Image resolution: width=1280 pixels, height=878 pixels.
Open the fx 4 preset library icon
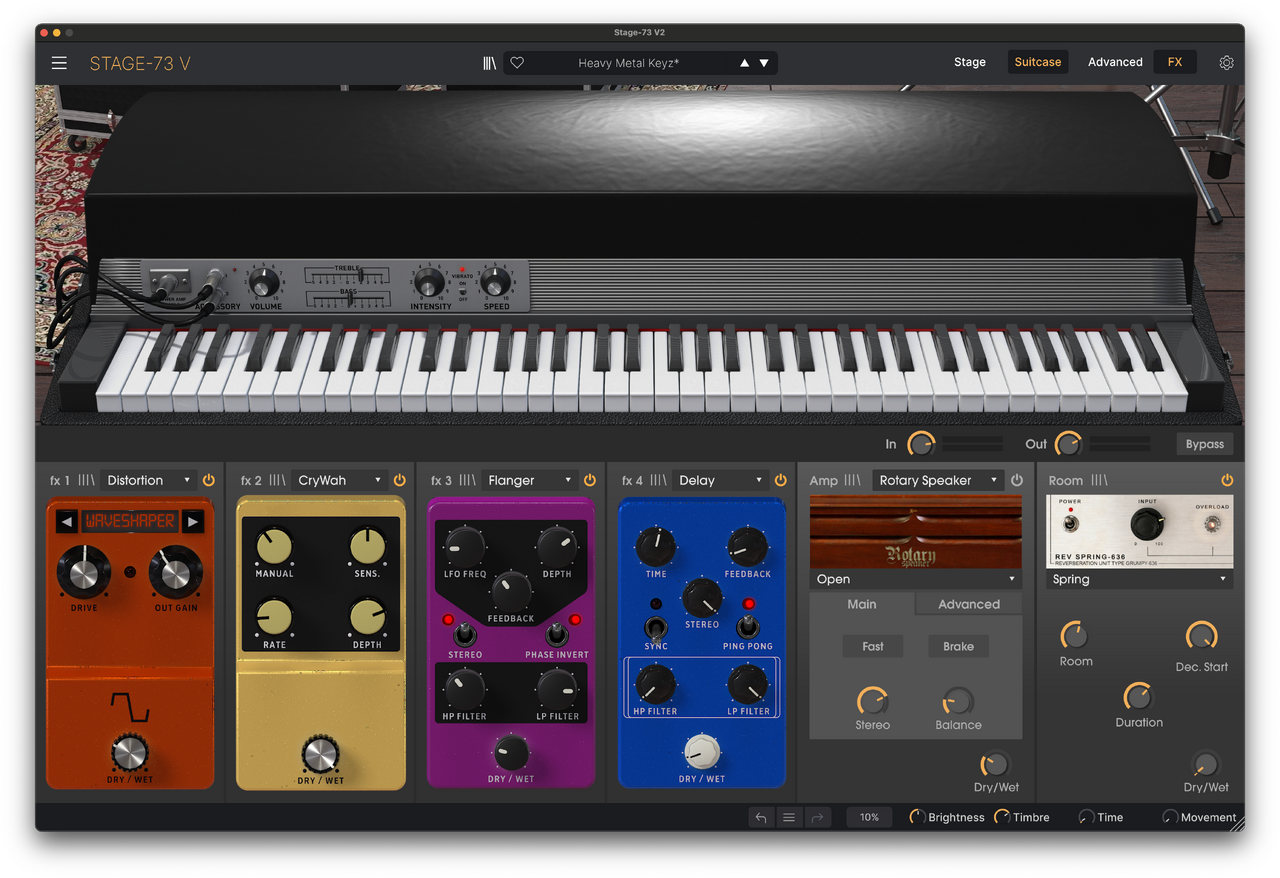tap(658, 481)
